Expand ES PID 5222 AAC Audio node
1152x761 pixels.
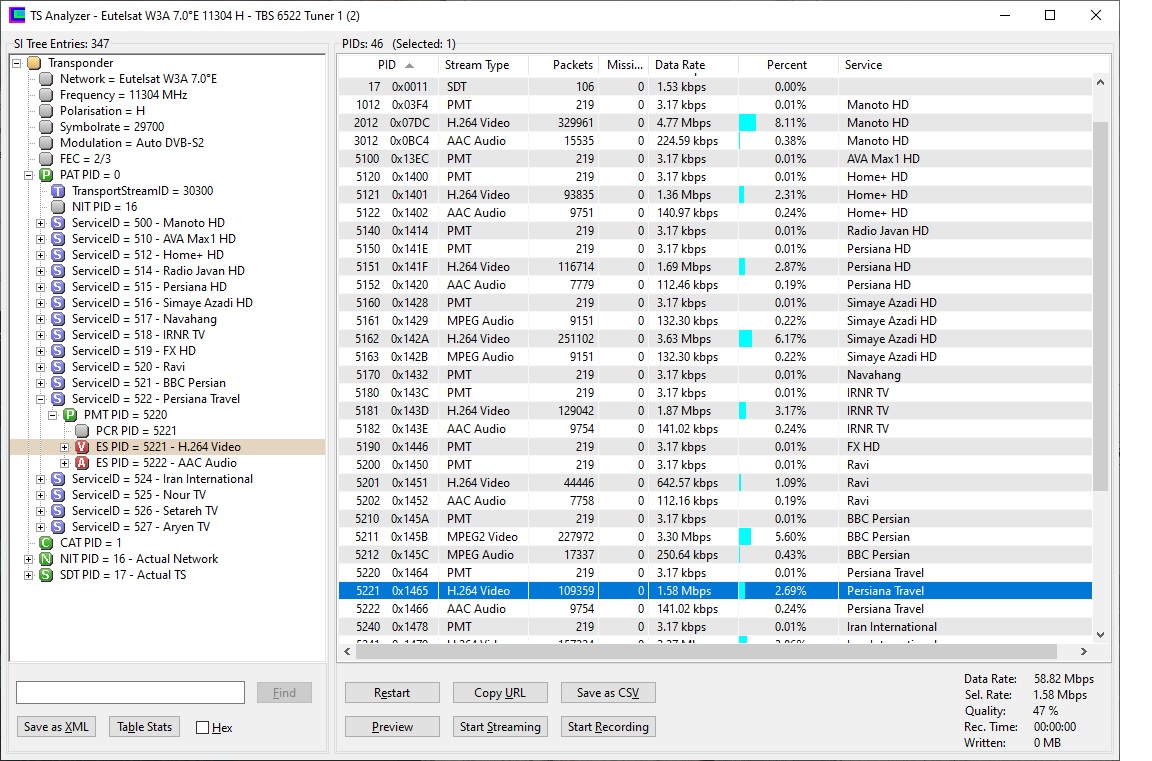65,464
